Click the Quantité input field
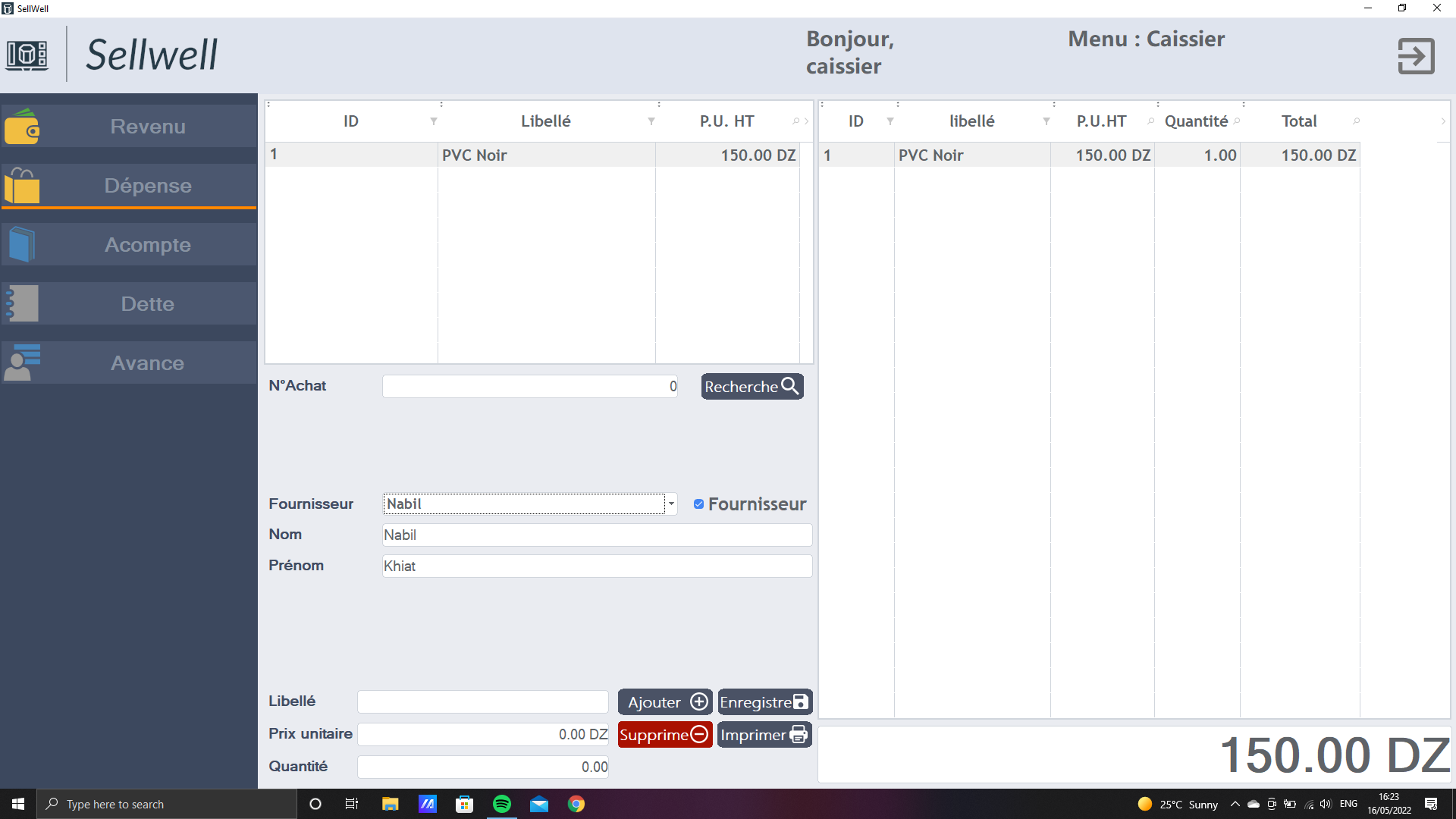 click(483, 767)
